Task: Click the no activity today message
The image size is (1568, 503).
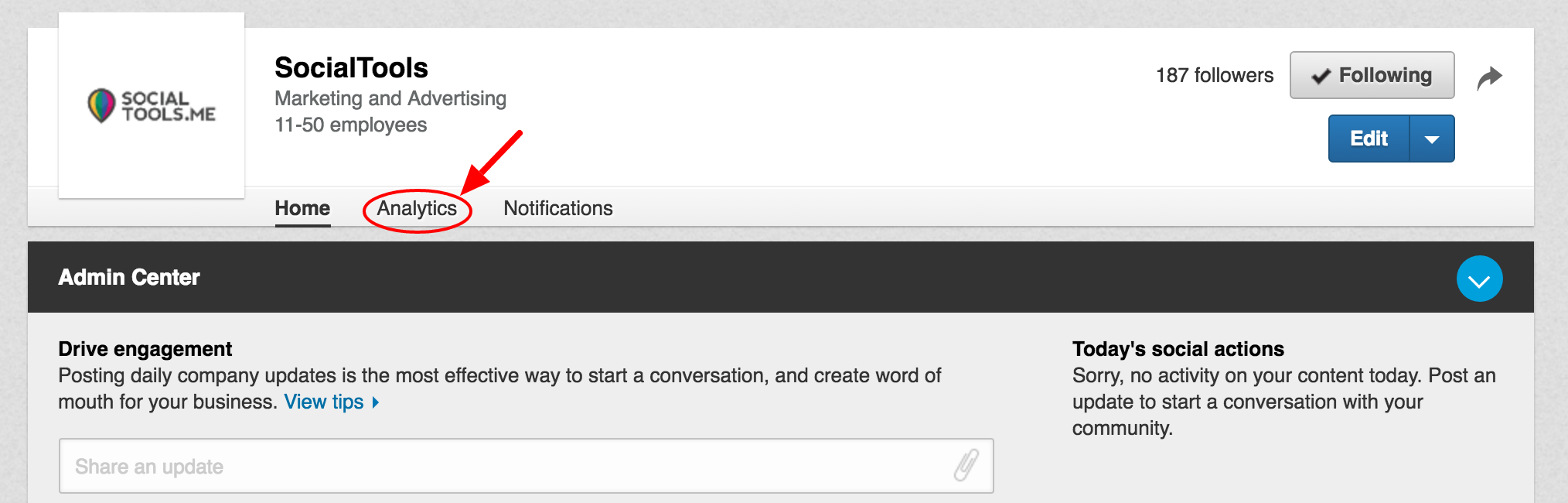Action: coord(1283,402)
